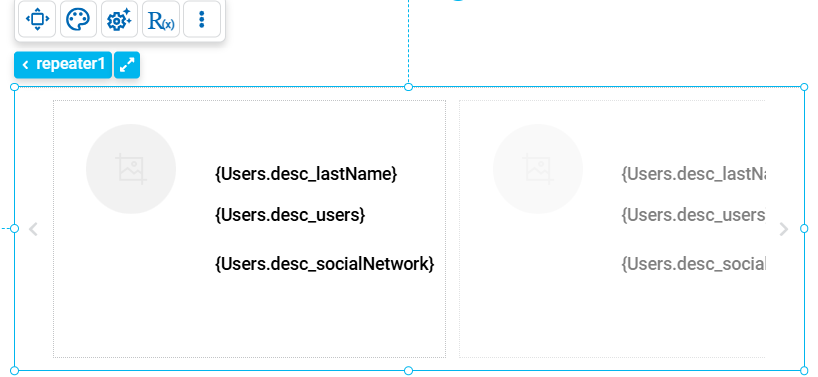
Task: Open the palette style icon
Action: [78, 19]
